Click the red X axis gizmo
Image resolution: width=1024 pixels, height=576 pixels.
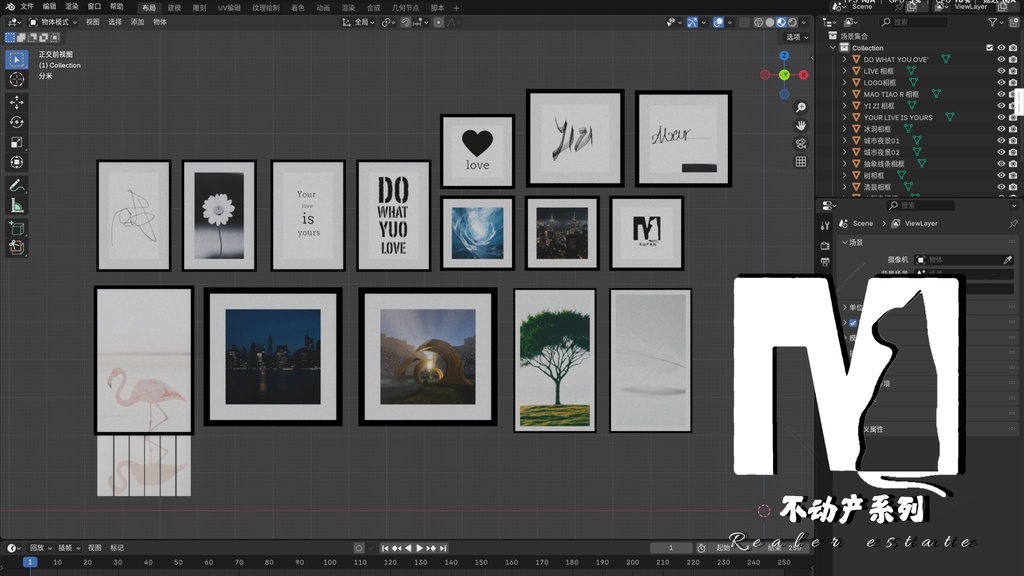(x=803, y=75)
